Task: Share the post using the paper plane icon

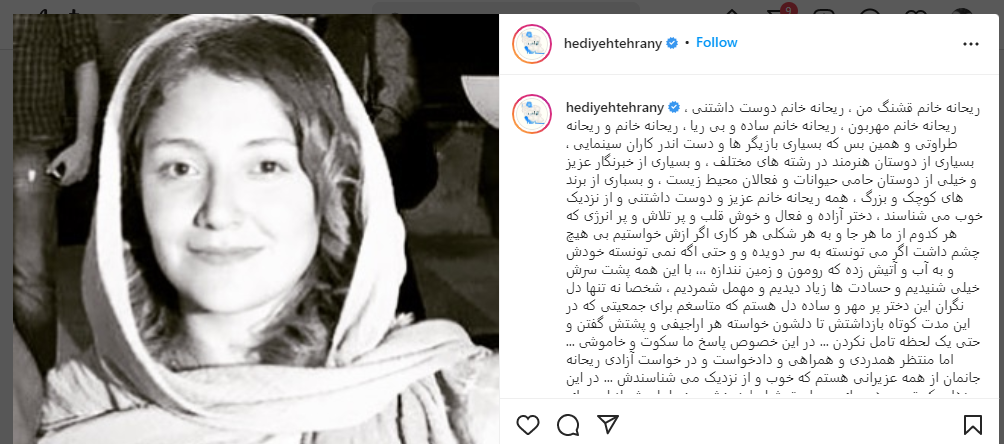Action: (607, 423)
